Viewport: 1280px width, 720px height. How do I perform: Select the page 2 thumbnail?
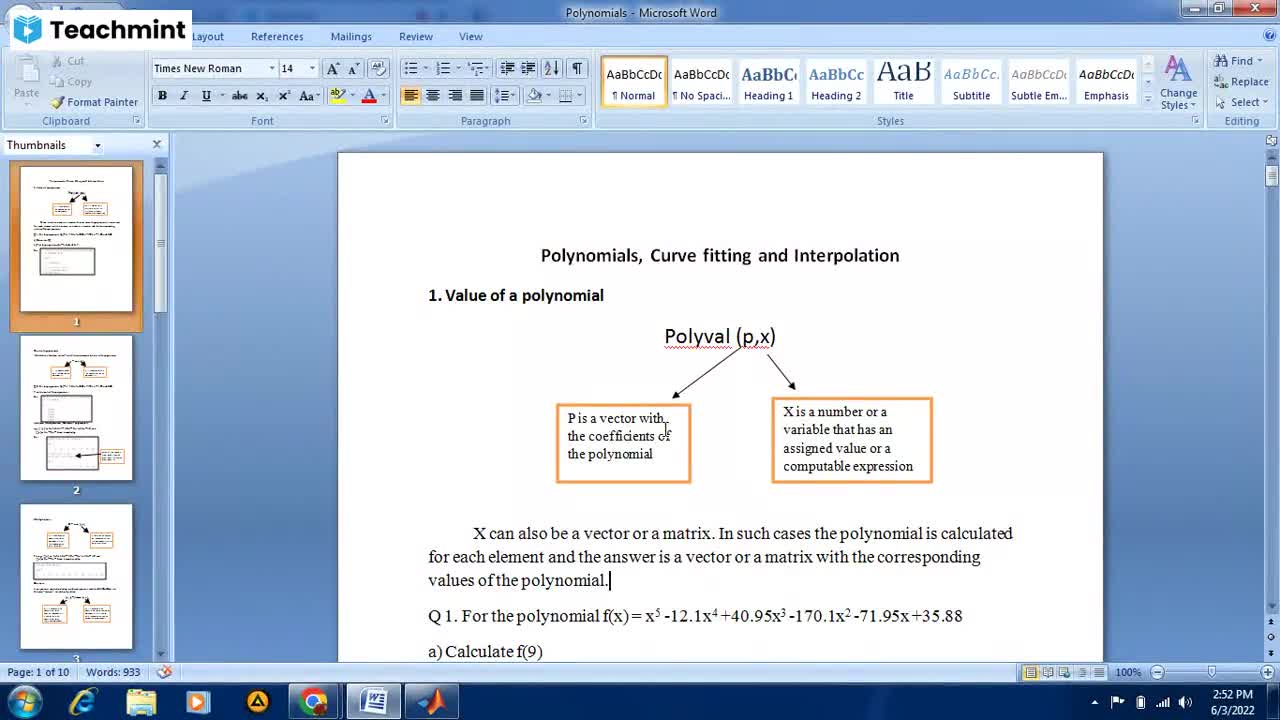76,408
